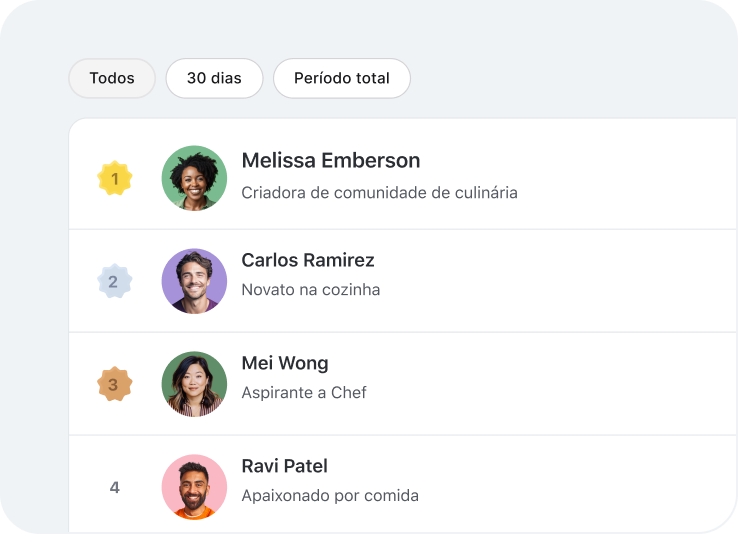Click the silver rank 2 badge
This screenshot has width=738, height=534.
coord(114,281)
